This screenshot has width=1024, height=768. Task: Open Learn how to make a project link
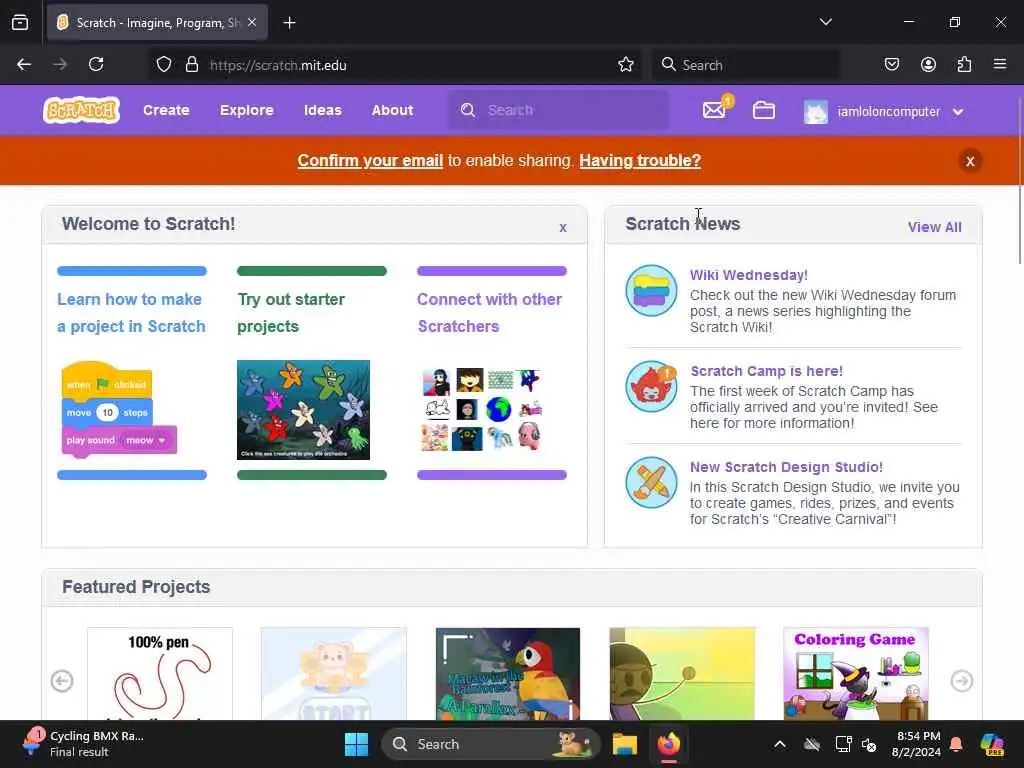pos(131,312)
